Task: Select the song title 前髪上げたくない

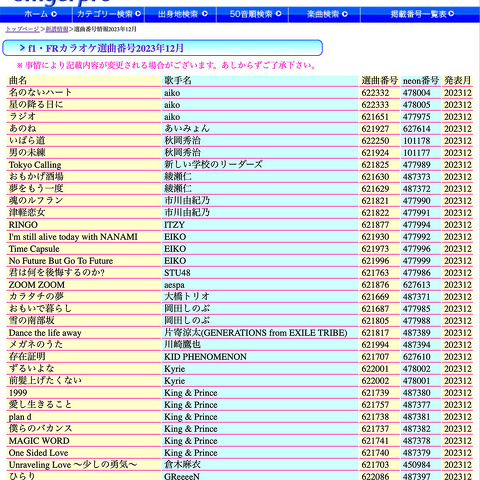Action: [x=45, y=380]
